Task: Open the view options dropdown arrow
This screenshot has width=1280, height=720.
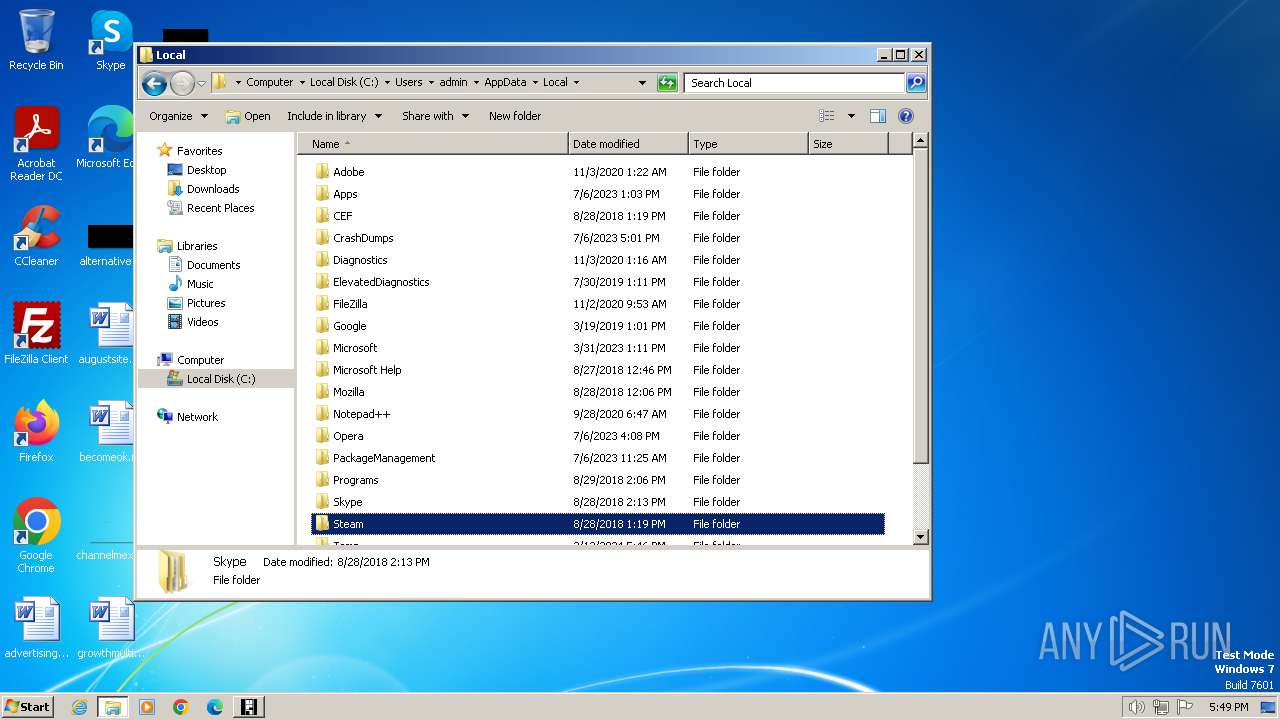Action: (x=851, y=116)
